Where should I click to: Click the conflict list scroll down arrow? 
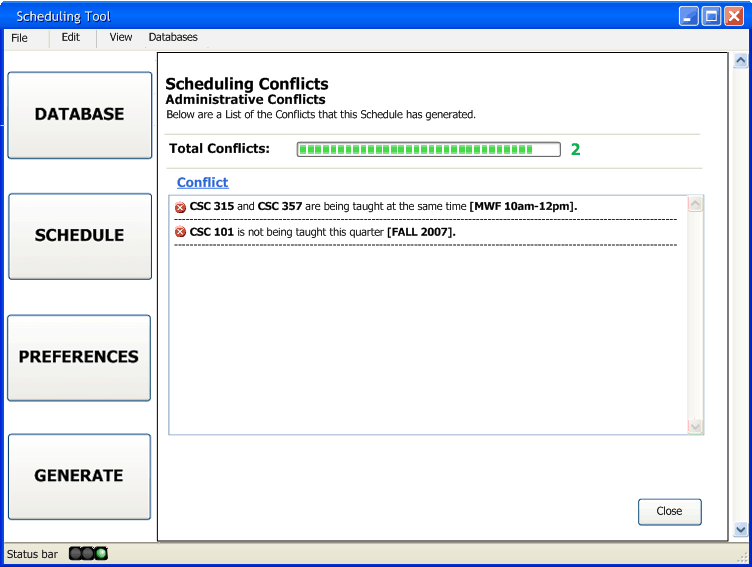pyautogui.click(x=695, y=426)
